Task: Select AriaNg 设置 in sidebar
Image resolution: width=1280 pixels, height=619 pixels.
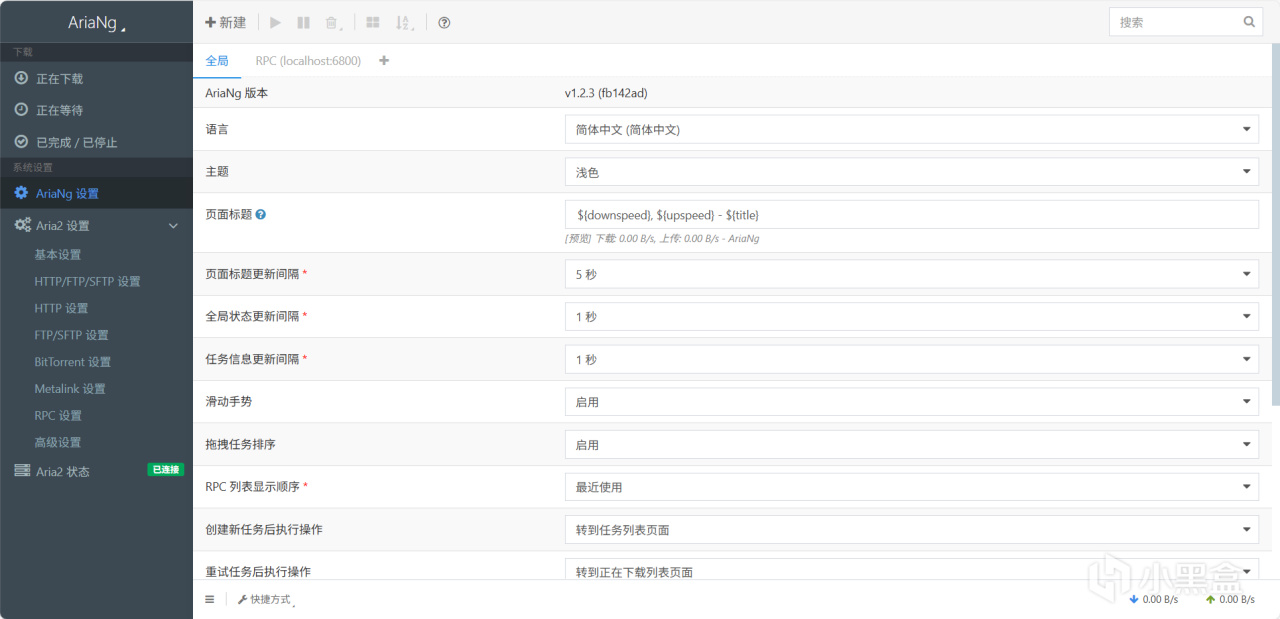Action: click(x=96, y=193)
